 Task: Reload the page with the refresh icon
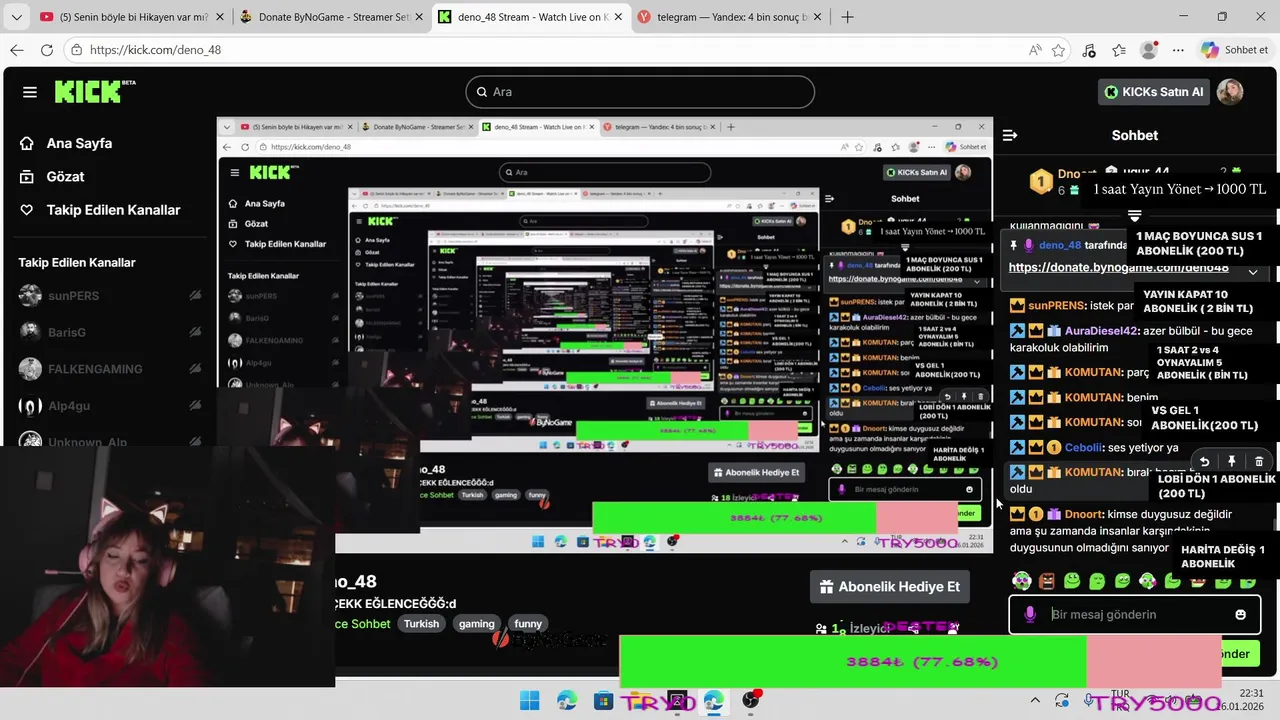47,50
